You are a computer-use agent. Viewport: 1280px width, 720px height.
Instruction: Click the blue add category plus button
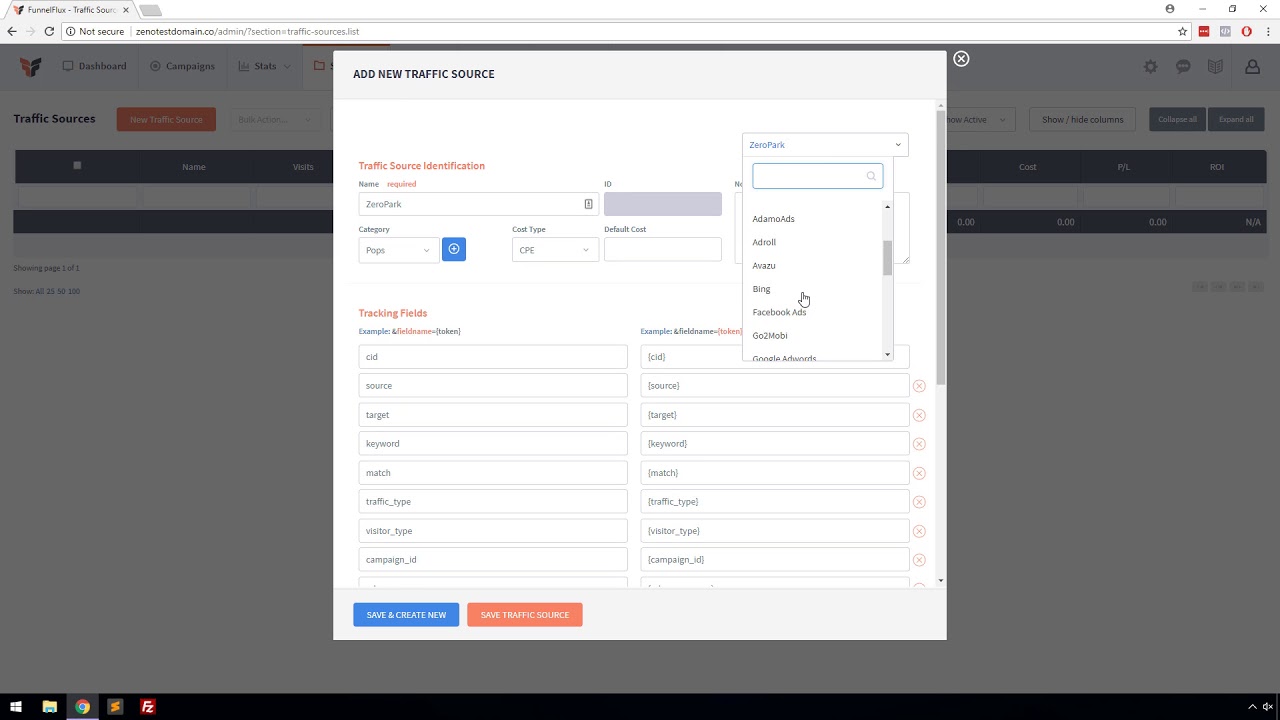(x=454, y=249)
